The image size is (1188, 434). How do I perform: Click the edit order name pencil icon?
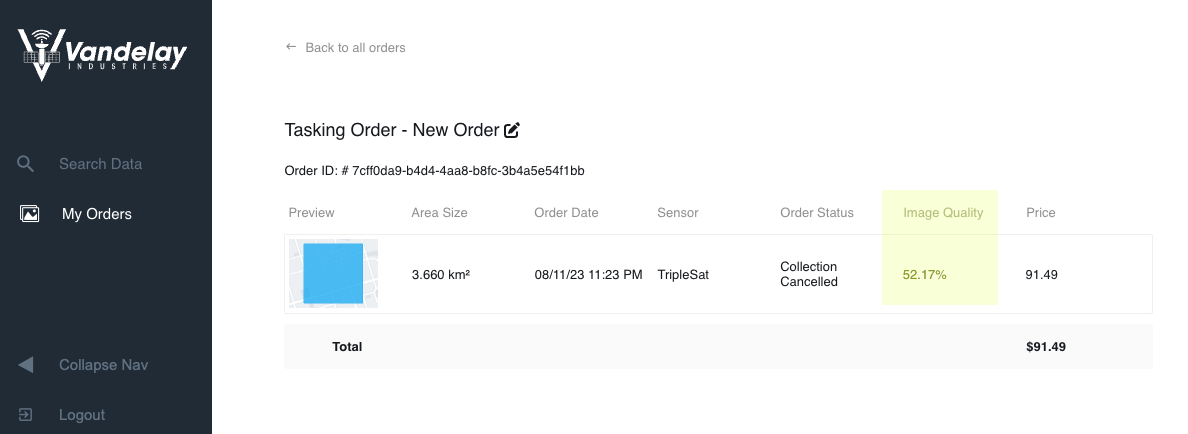512,130
